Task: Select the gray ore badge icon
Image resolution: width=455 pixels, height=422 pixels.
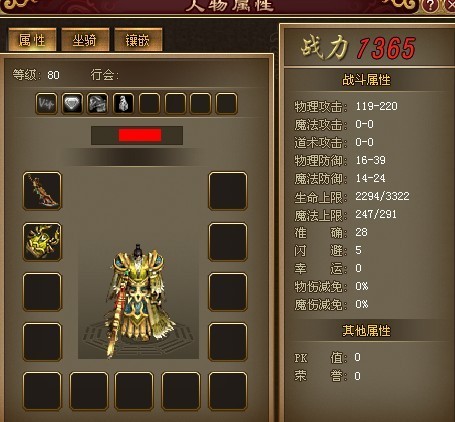Action: point(97,104)
